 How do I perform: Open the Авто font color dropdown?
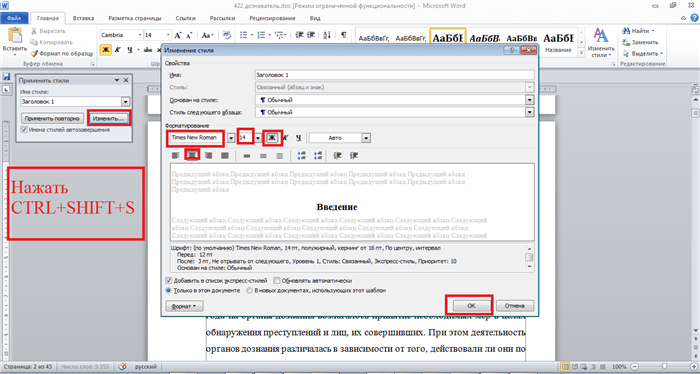tap(366, 138)
